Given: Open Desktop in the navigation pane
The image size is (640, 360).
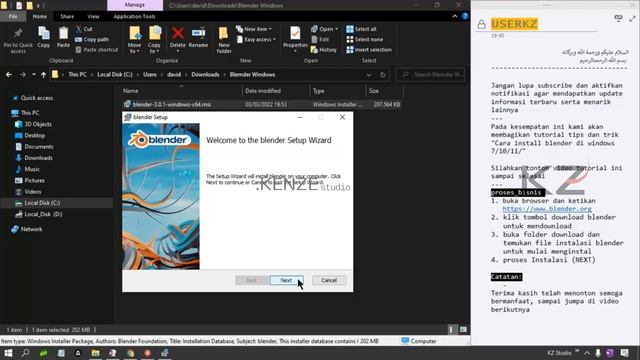Looking at the screenshot, I should coord(34,135).
